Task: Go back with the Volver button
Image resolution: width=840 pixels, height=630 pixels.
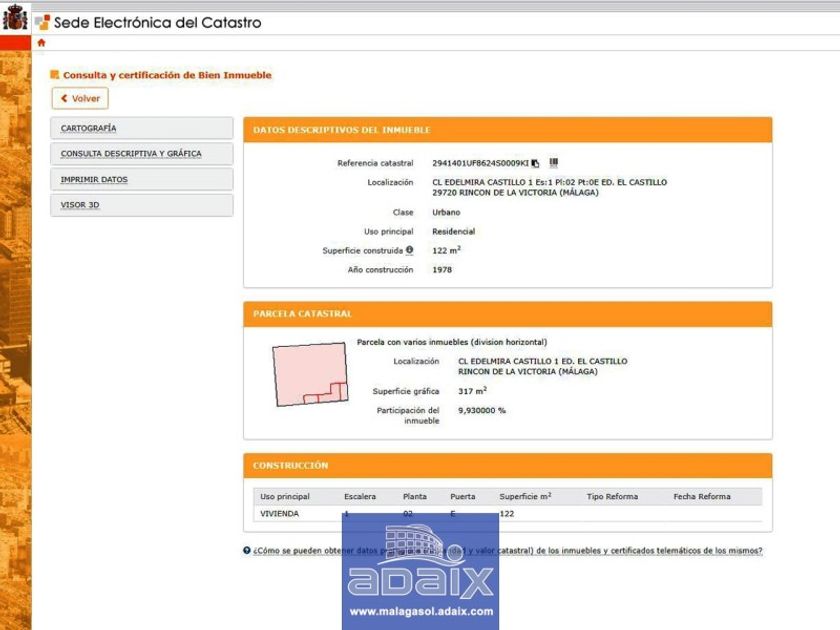Action: (x=80, y=99)
